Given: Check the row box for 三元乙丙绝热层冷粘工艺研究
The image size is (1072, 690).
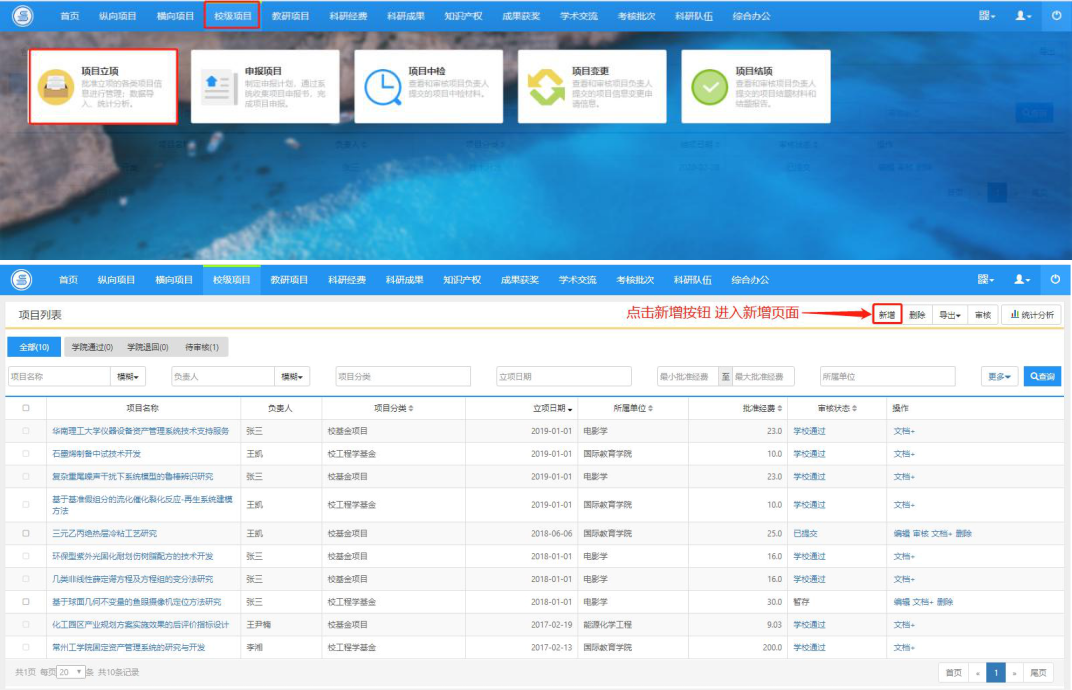Looking at the screenshot, I should click(26, 533).
